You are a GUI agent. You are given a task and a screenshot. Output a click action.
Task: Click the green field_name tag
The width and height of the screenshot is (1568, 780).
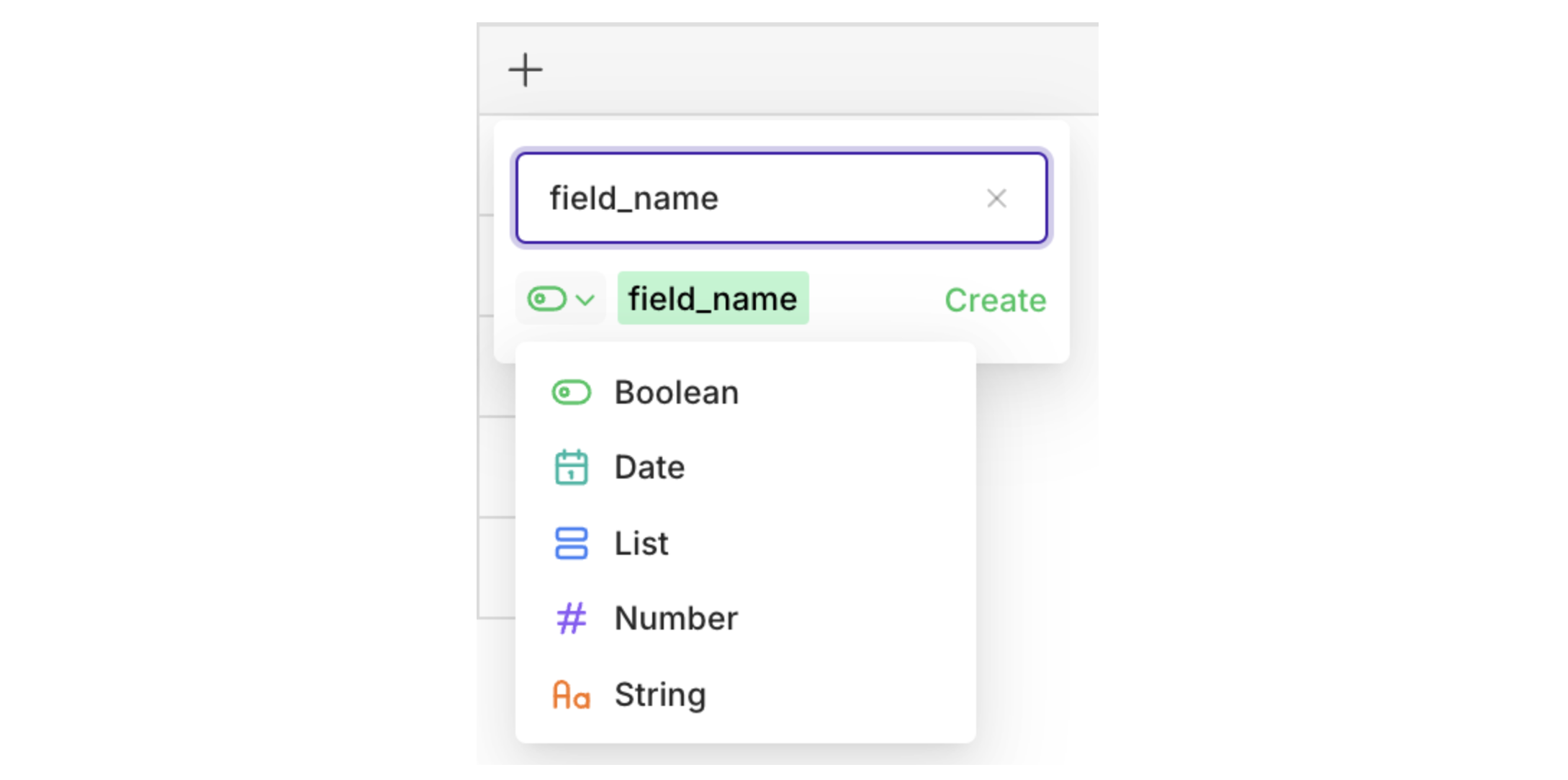[712, 299]
